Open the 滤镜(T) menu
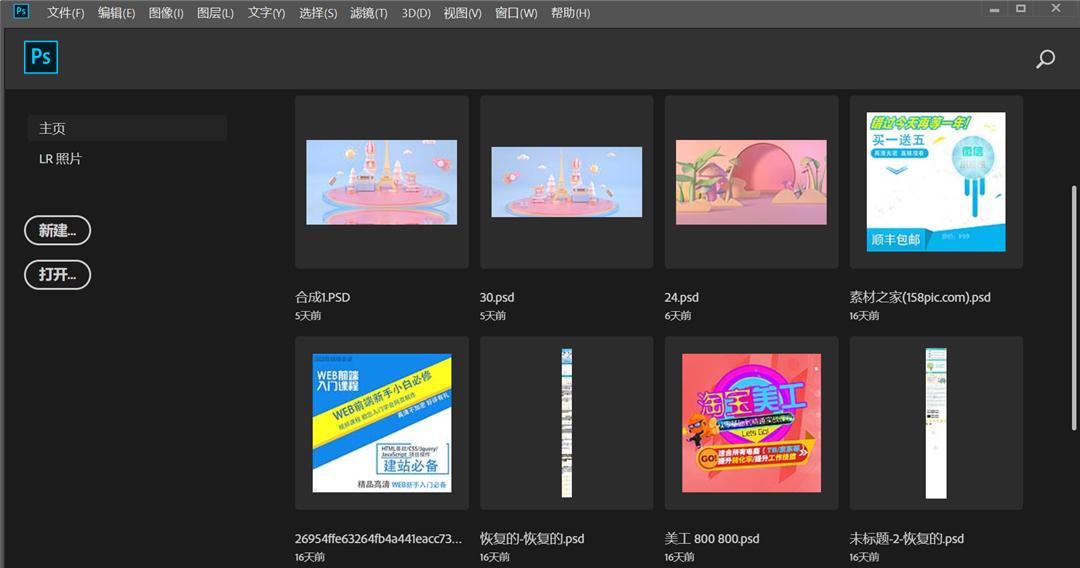The image size is (1080, 568). tap(368, 12)
